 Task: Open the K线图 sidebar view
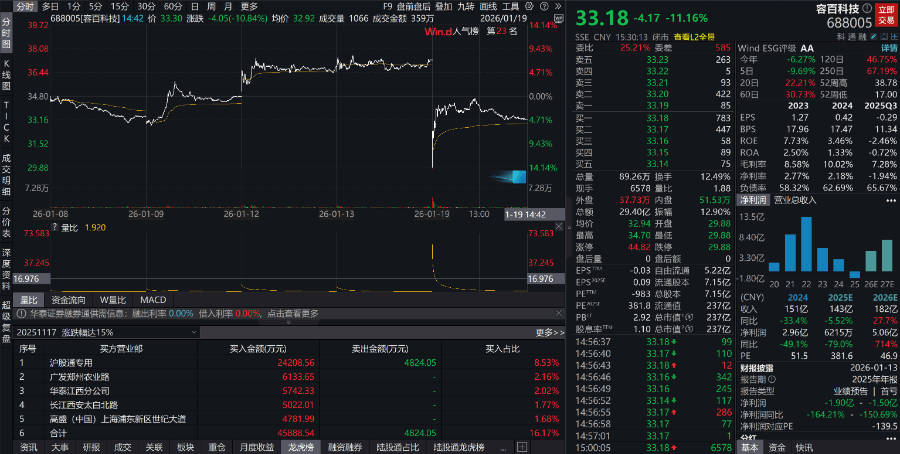(6, 75)
